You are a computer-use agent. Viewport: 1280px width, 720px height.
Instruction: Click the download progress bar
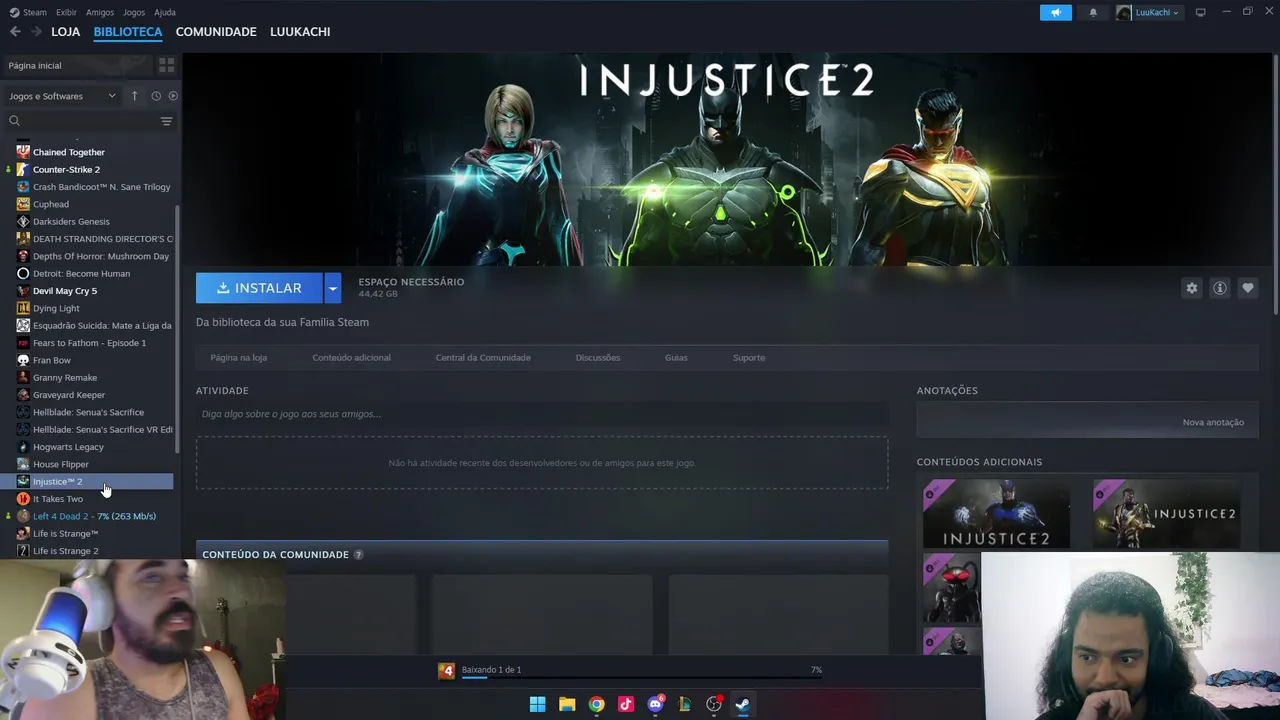click(x=640, y=678)
